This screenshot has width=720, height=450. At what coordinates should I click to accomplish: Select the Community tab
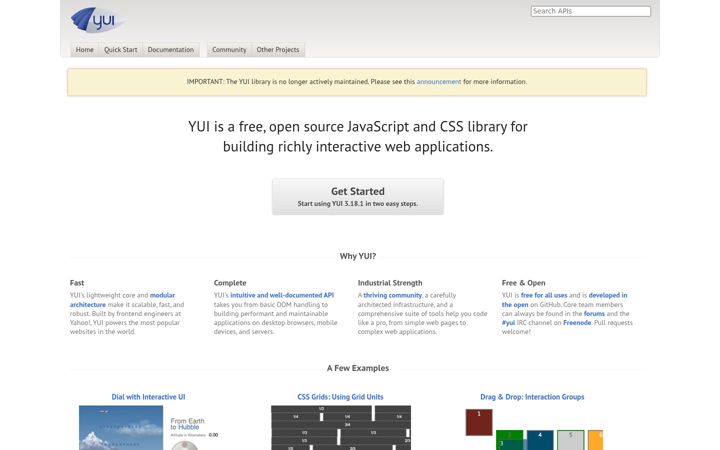(x=229, y=50)
